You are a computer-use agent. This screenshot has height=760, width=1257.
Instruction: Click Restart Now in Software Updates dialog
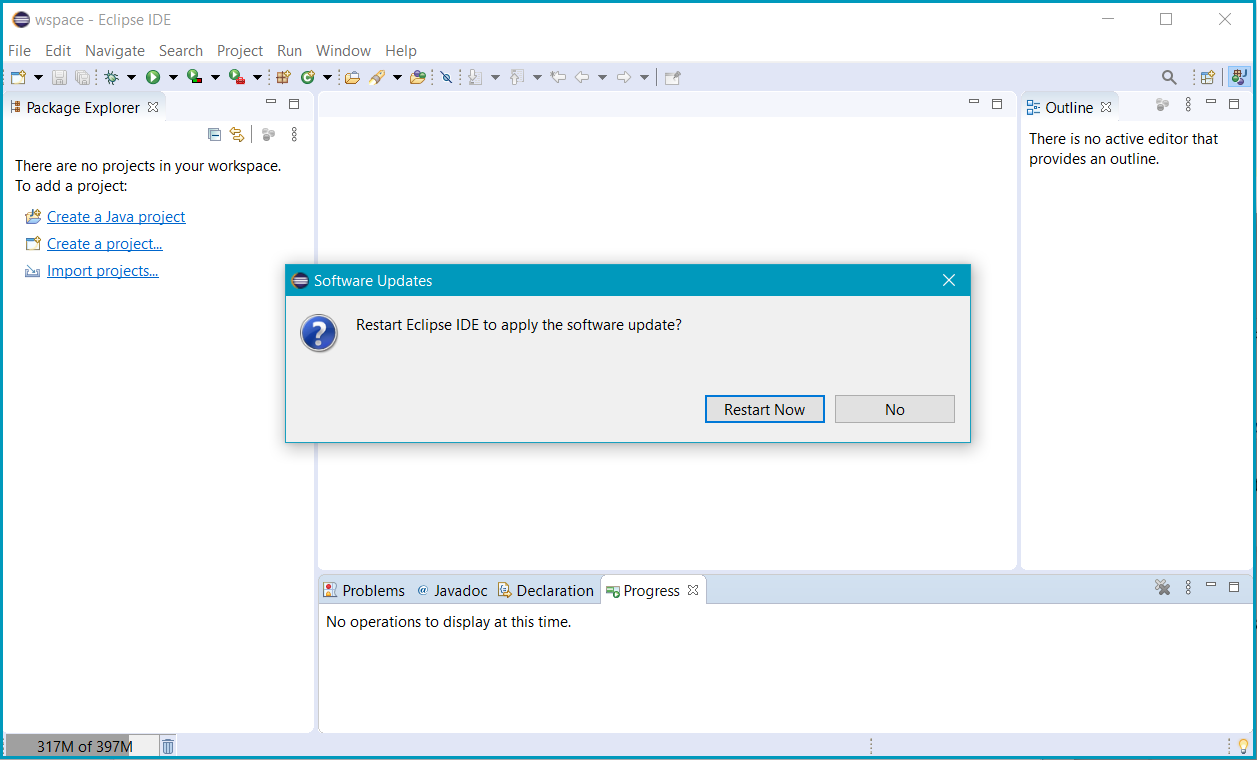click(x=765, y=409)
